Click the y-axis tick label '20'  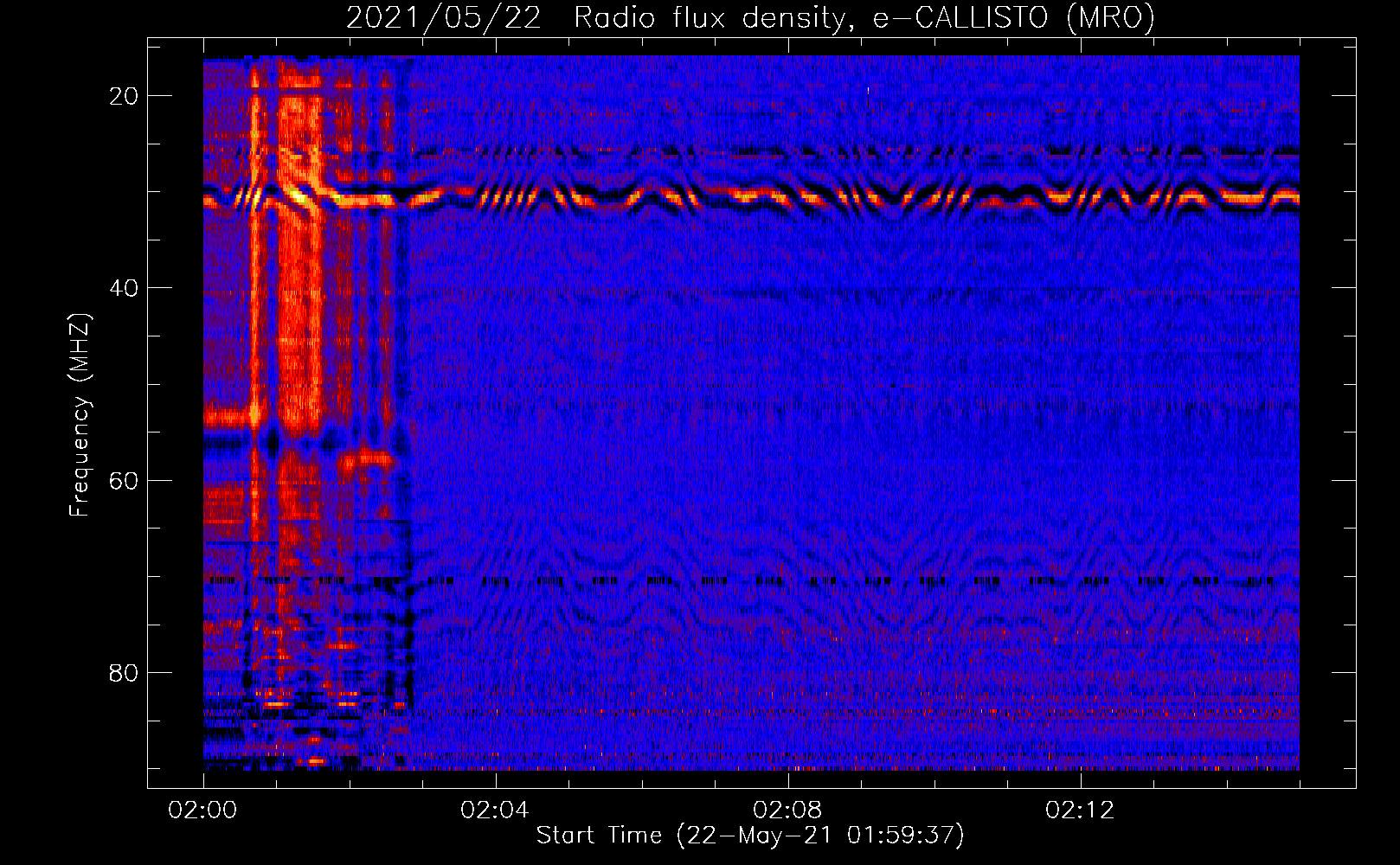pos(124,96)
